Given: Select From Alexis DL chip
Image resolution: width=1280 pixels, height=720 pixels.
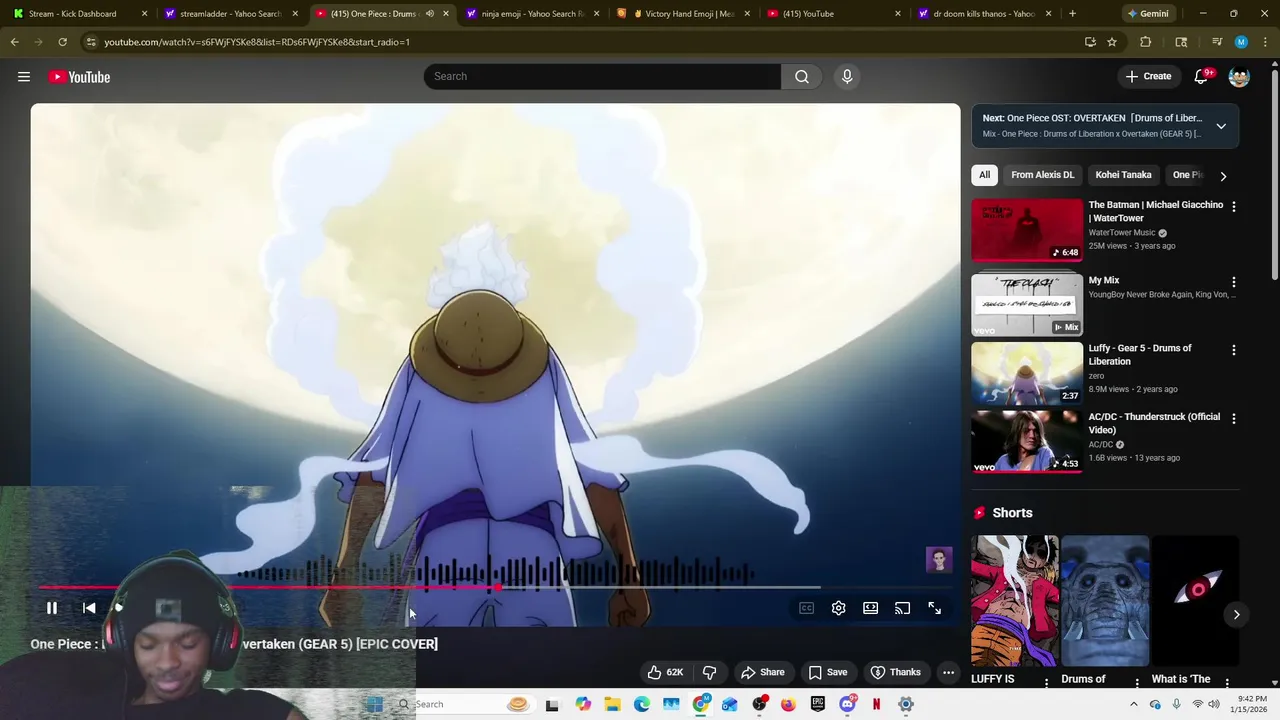Looking at the screenshot, I should point(1042,175).
